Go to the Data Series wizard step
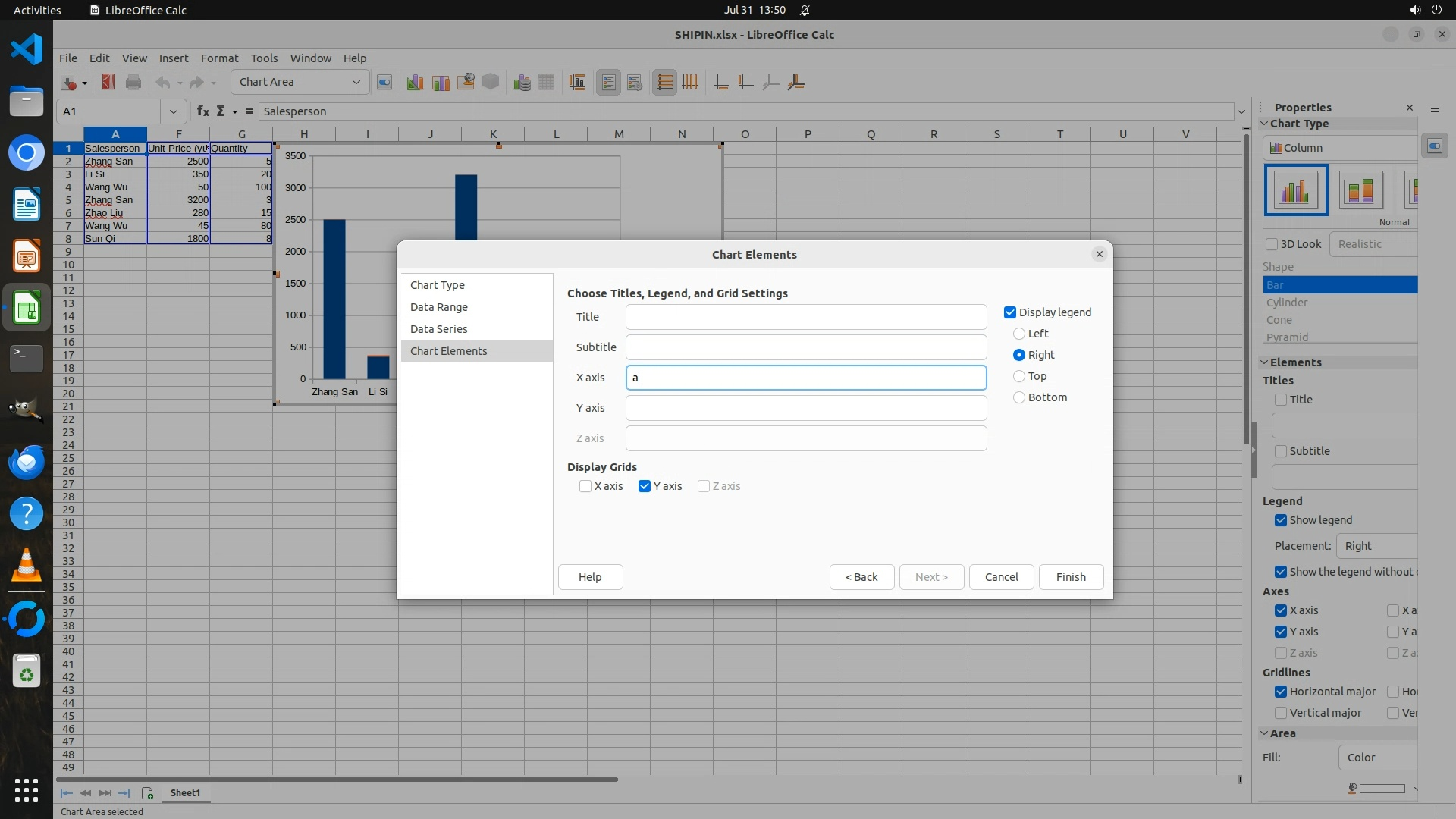This screenshot has height=819, width=1456. [438, 329]
